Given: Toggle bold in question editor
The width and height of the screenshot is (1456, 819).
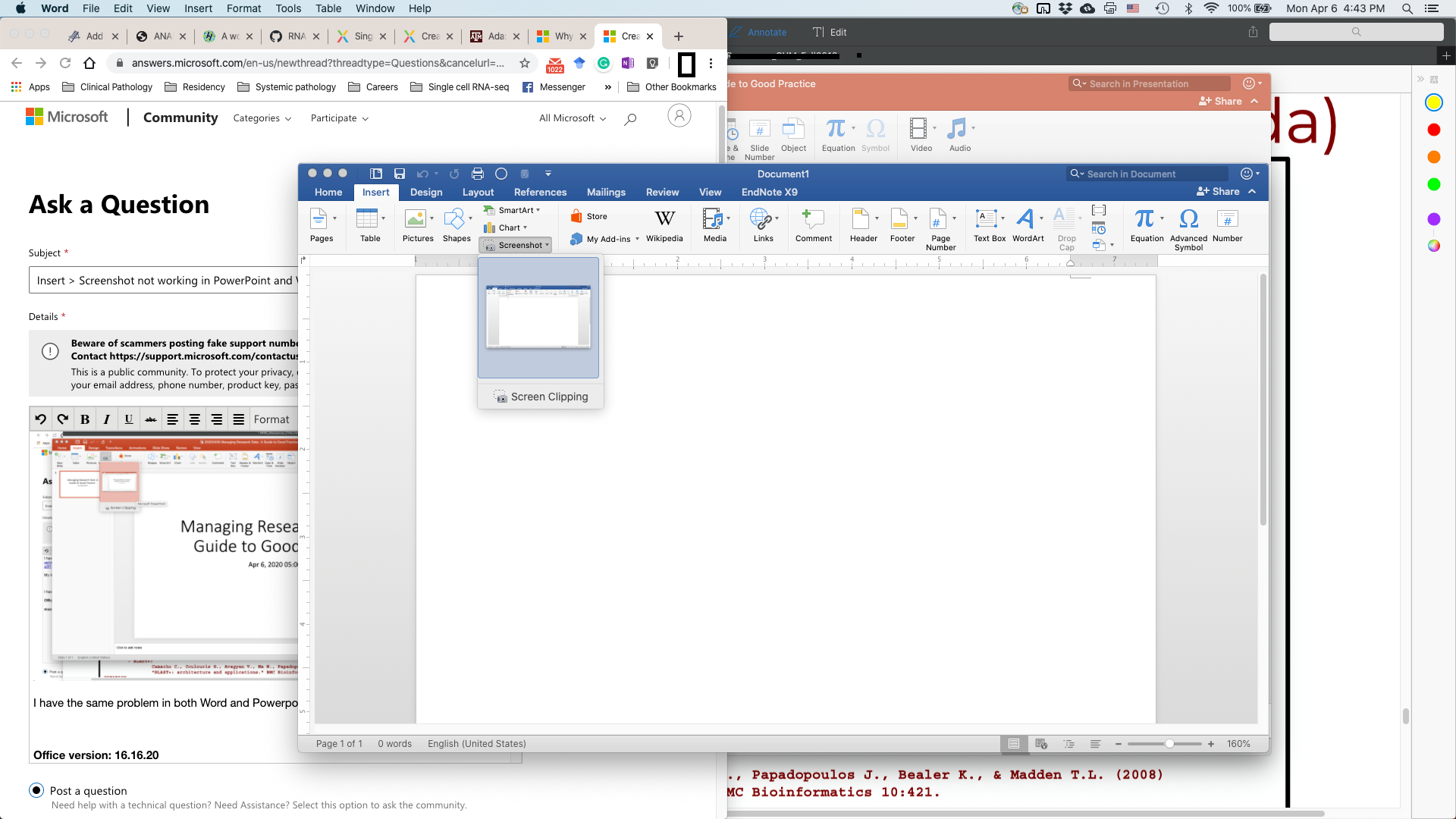Looking at the screenshot, I should point(85,419).
